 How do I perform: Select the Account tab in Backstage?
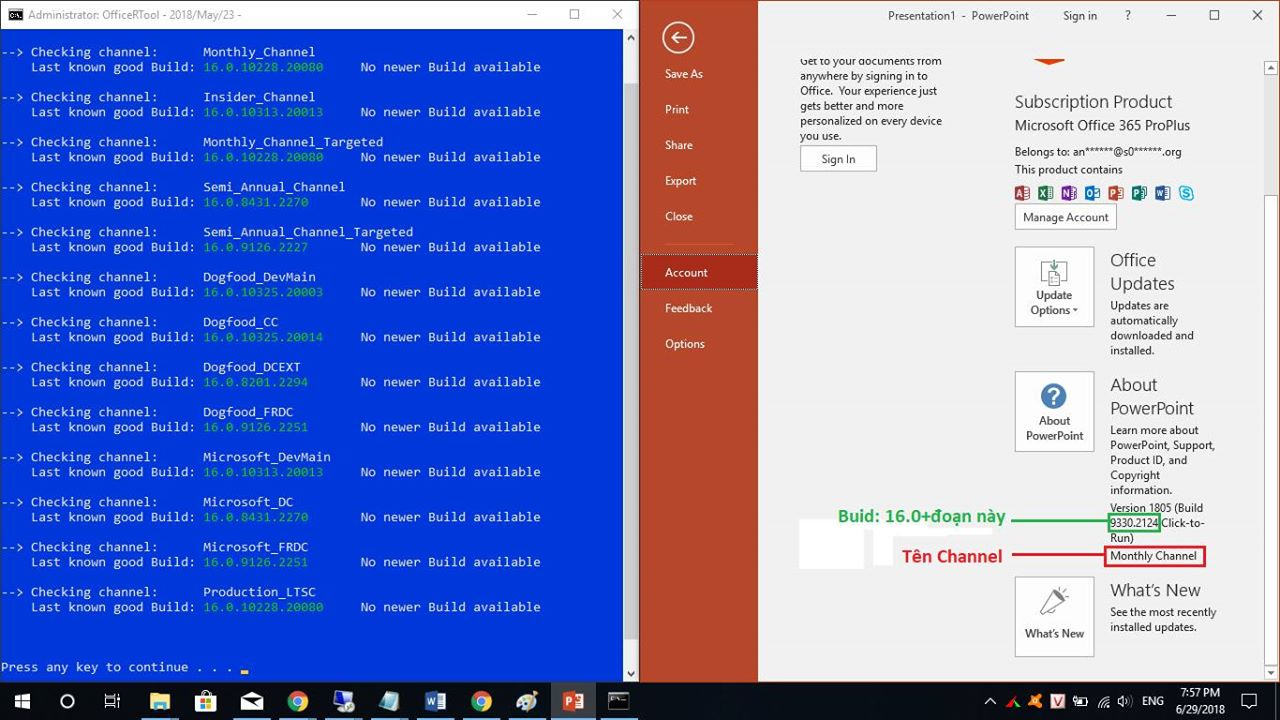(x=699, y=272)
